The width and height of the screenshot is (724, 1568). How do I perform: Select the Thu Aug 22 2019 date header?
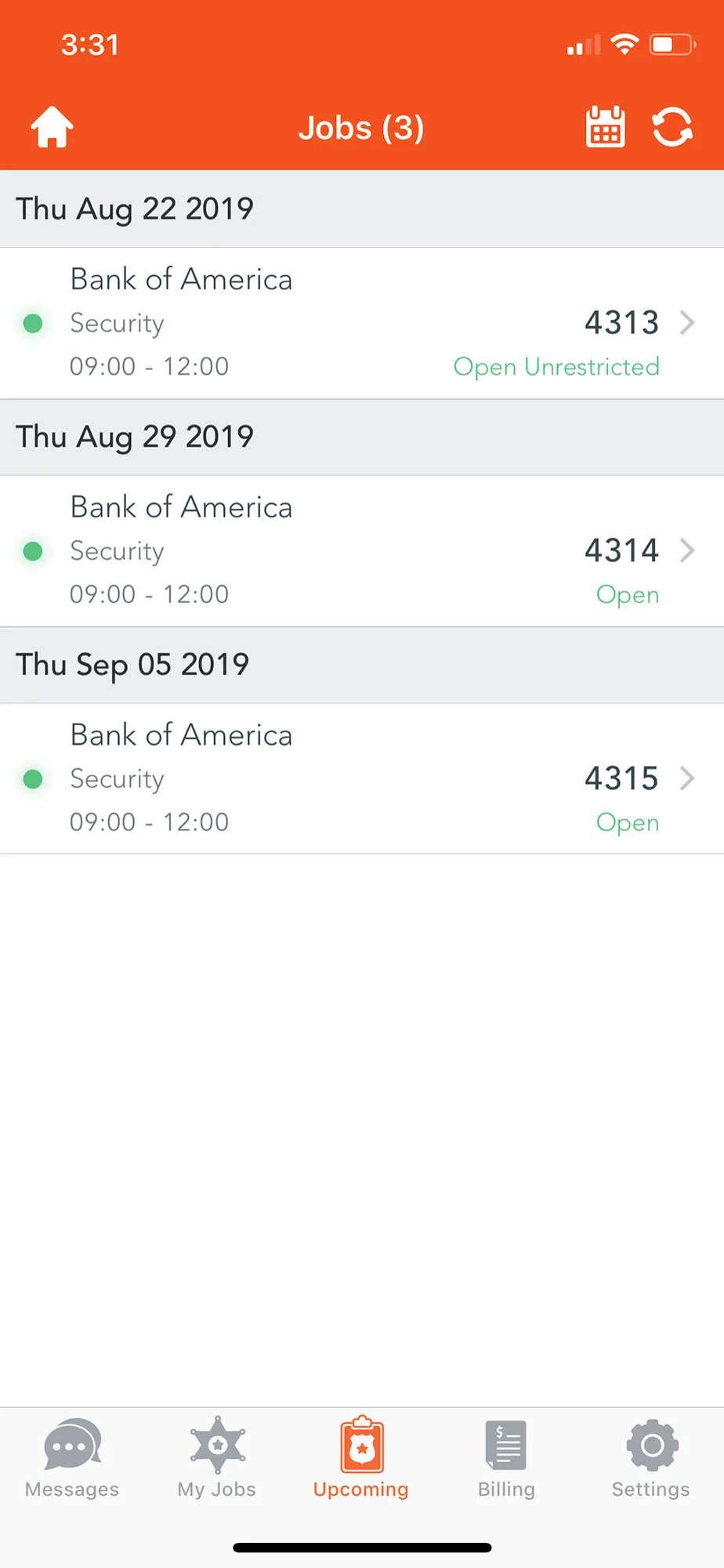[x=135, y=209]
